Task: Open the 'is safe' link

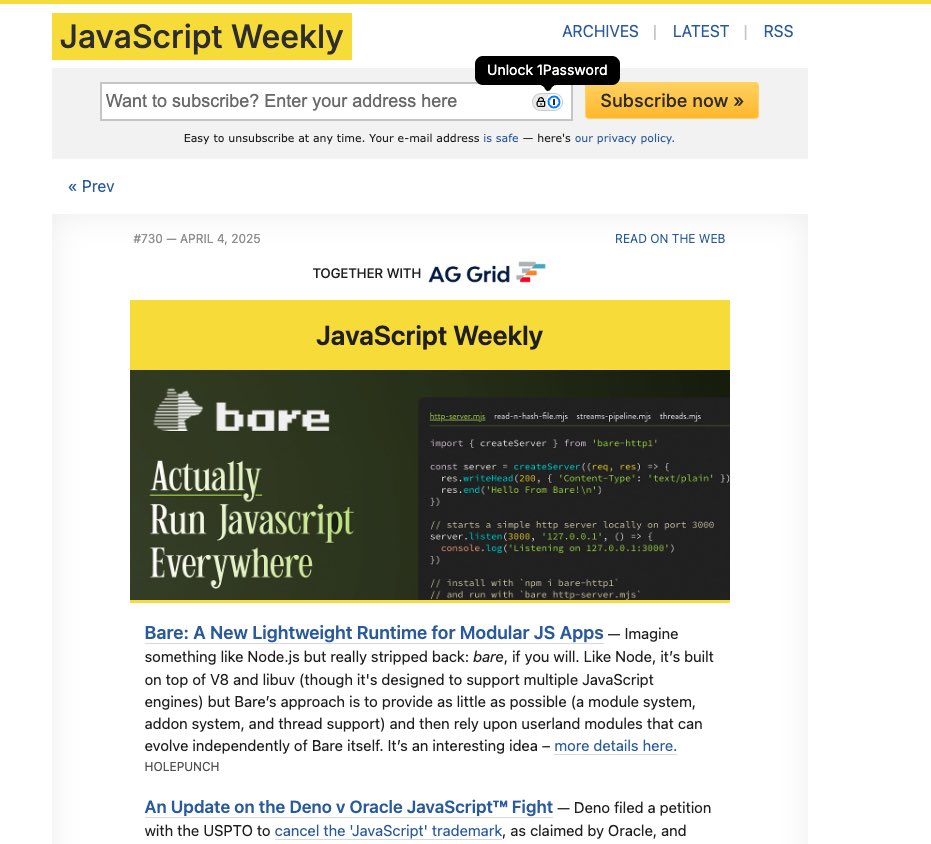Action: (x=501, y=138)
